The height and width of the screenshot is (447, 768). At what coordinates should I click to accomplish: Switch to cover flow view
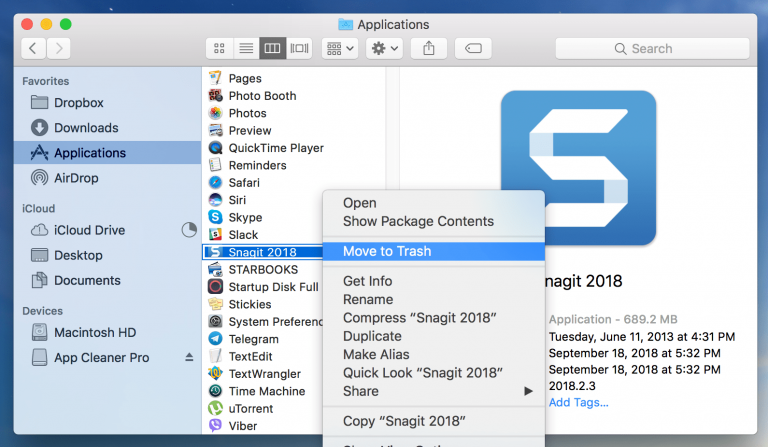299,48
